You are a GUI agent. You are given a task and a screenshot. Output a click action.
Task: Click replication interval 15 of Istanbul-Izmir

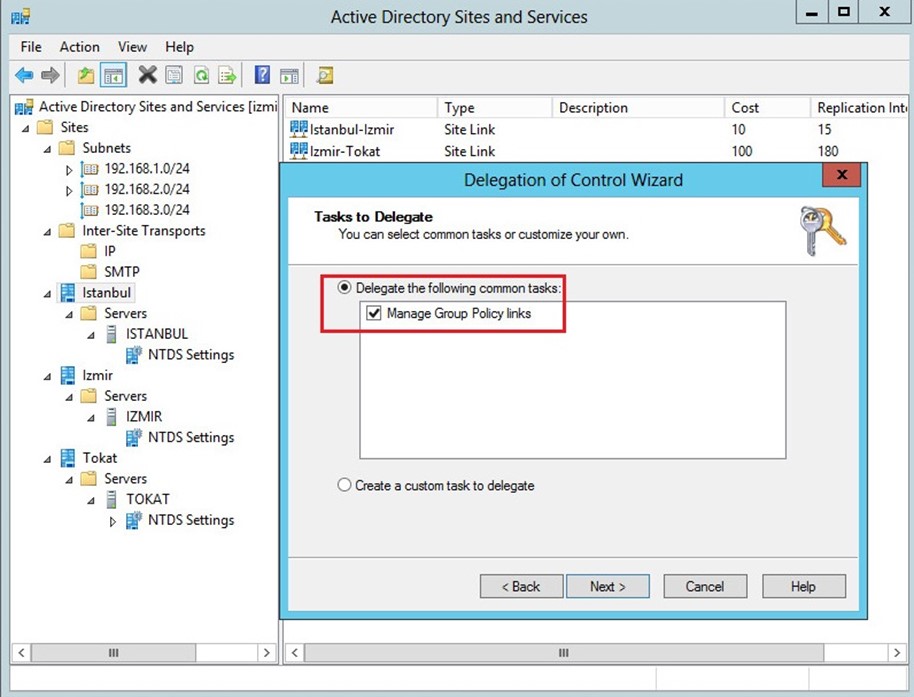tap(824, 129)
